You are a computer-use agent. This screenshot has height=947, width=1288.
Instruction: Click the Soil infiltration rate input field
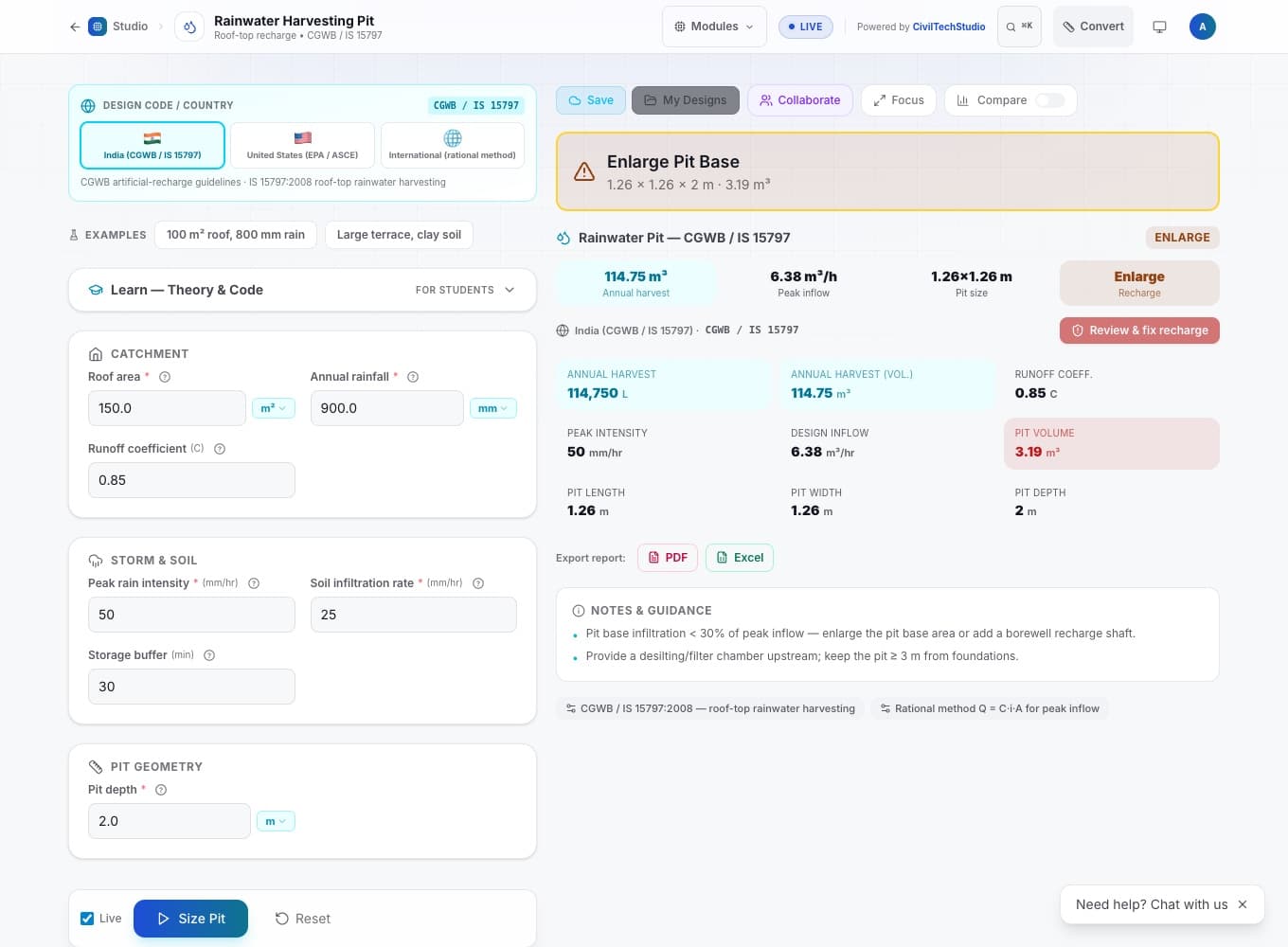[x=414, y=615]
